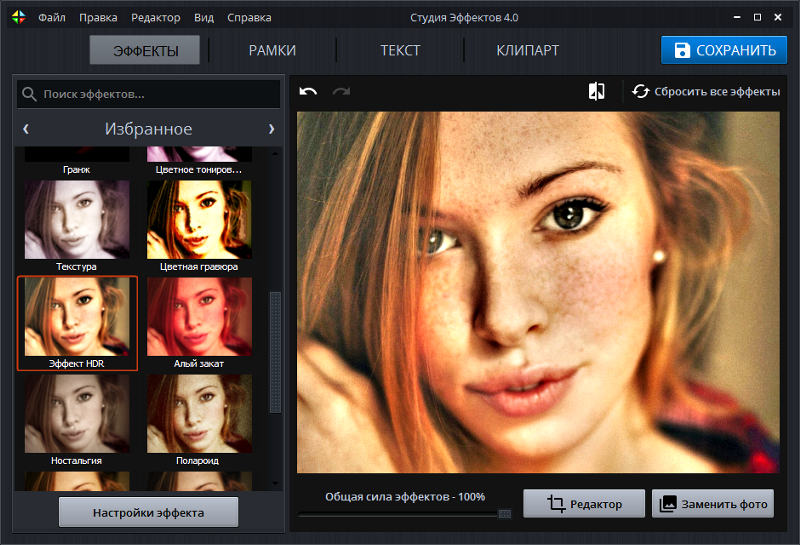Image resolution: width=800 pixels, height=545 pixels.
Task: Click the scroll down arrow of effects list
Action: (276, 483)
